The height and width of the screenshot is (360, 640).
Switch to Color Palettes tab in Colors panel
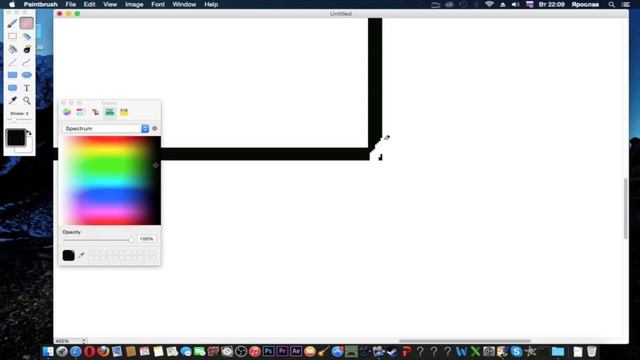tap(95, 112)
